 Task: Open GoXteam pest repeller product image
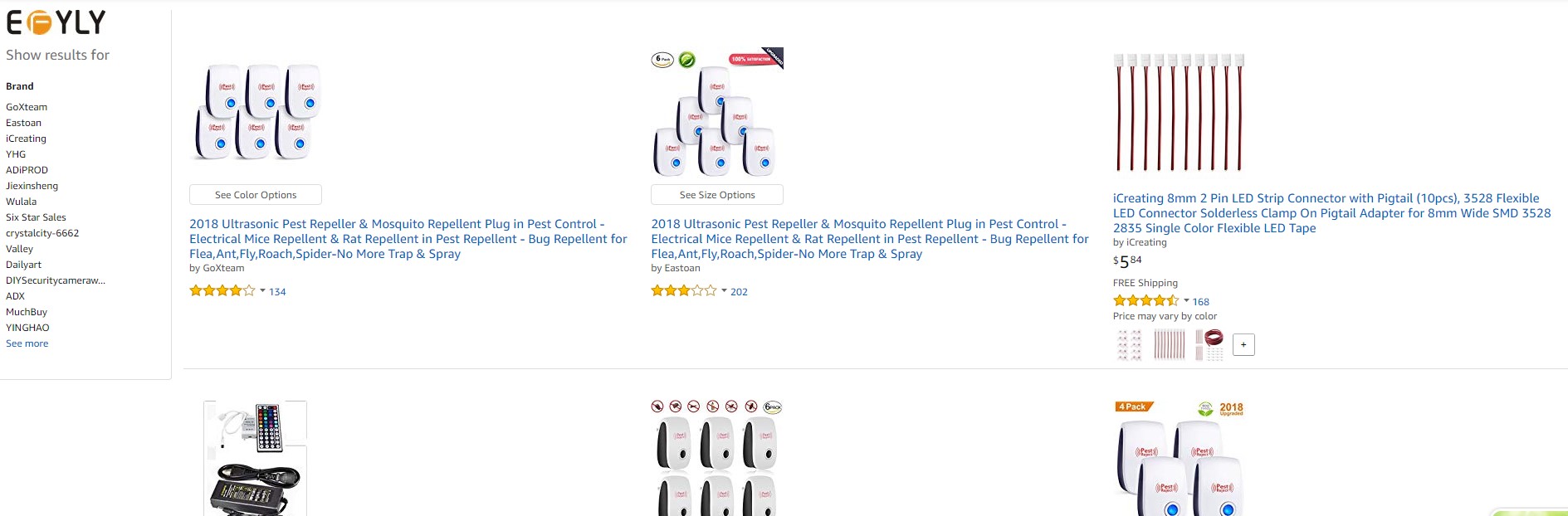pyautogui.click(x=256, y=112)
